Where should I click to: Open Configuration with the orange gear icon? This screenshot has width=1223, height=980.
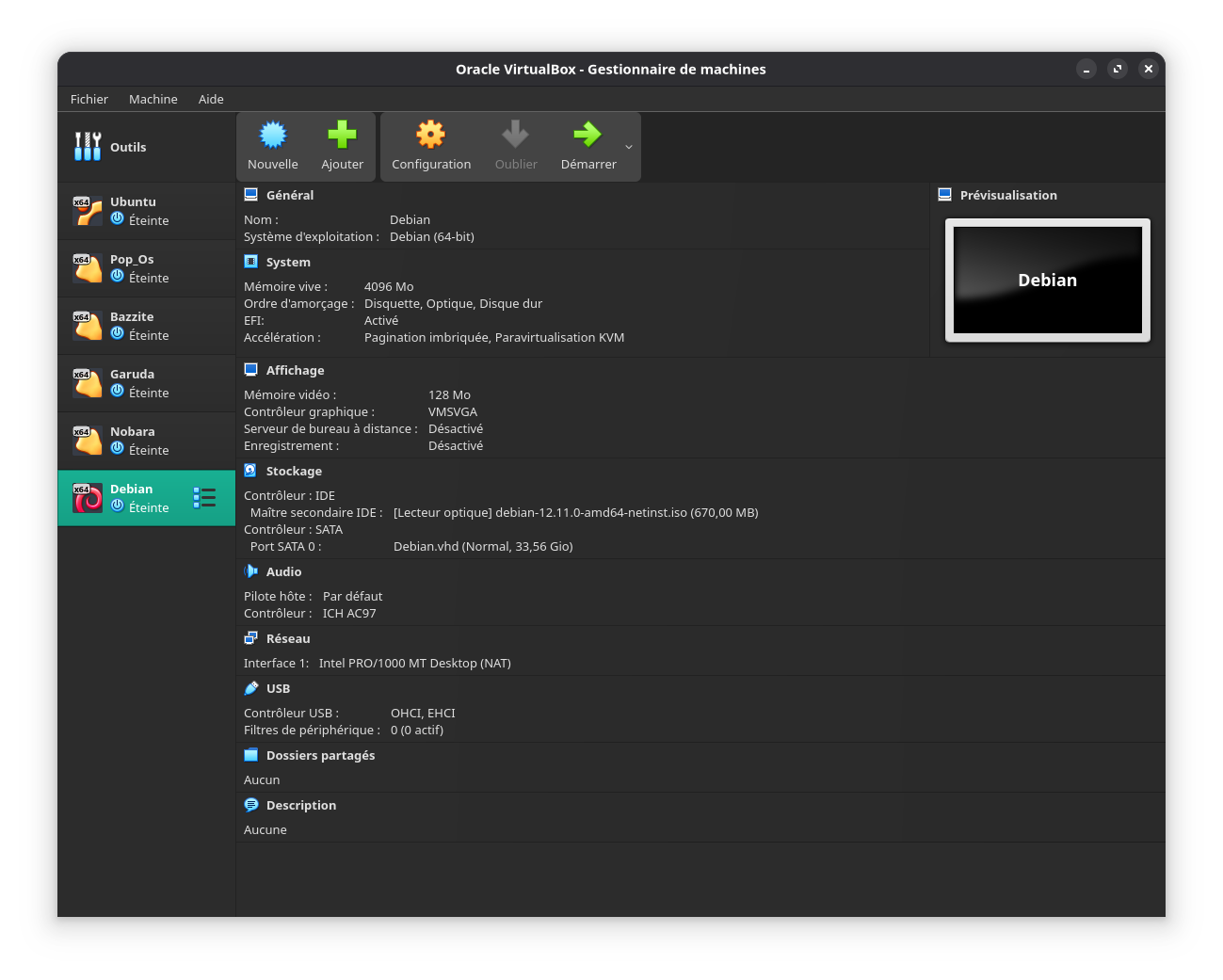coord(430,136)
